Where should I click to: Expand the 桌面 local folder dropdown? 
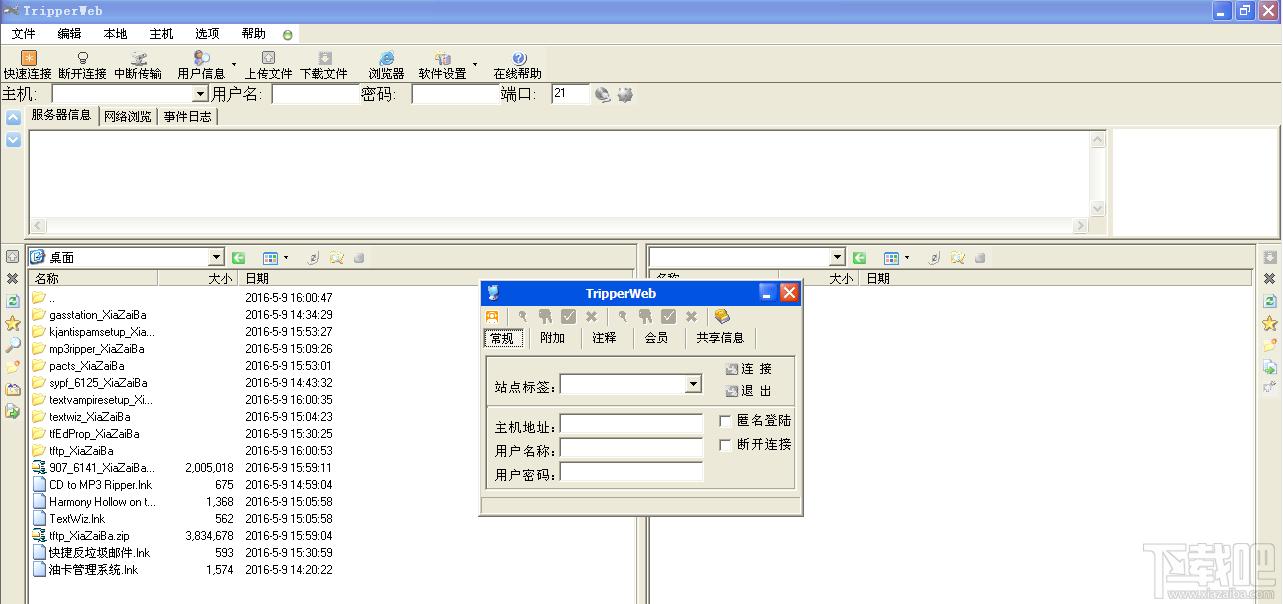pyautogui.click(x=216, y=258)
